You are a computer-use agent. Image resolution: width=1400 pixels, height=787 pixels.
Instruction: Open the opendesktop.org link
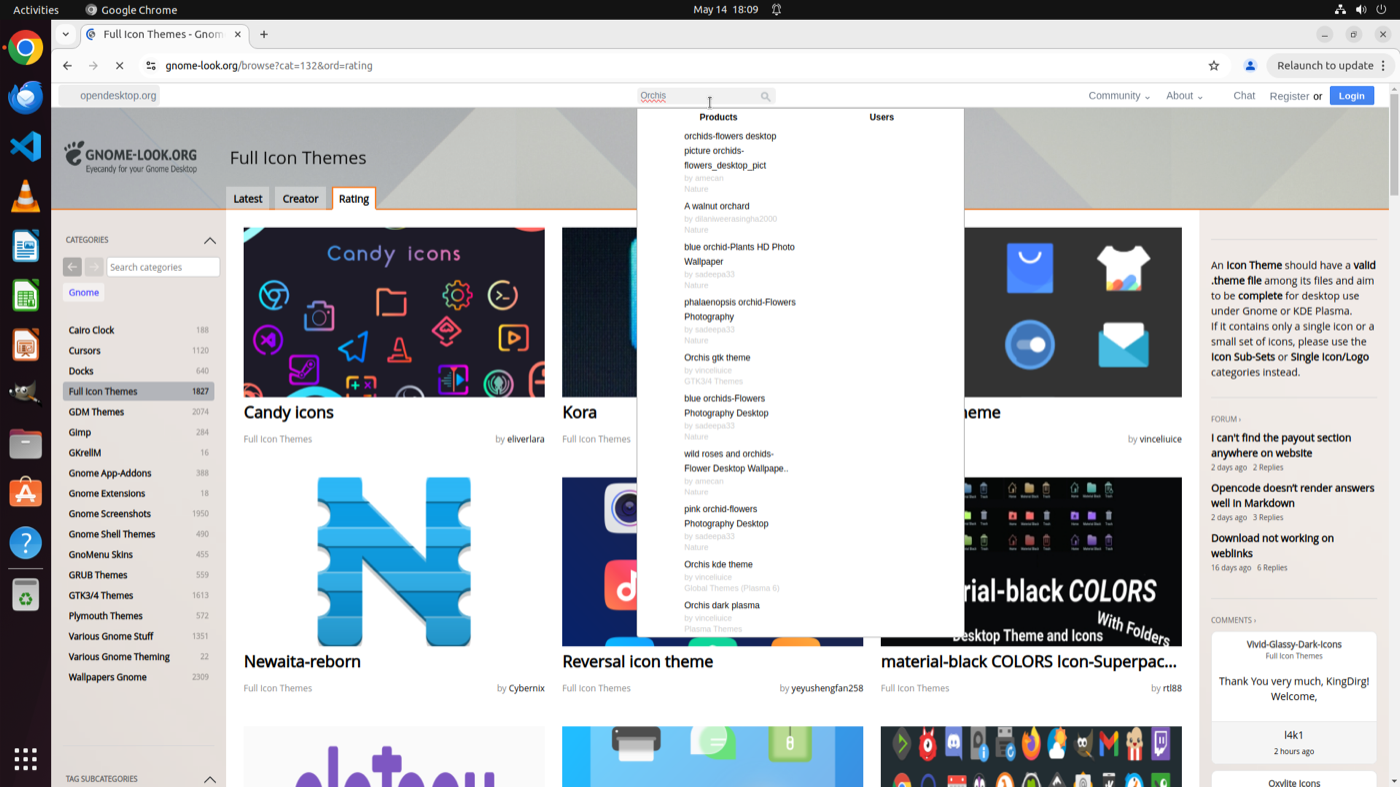[x=118, y=96]
